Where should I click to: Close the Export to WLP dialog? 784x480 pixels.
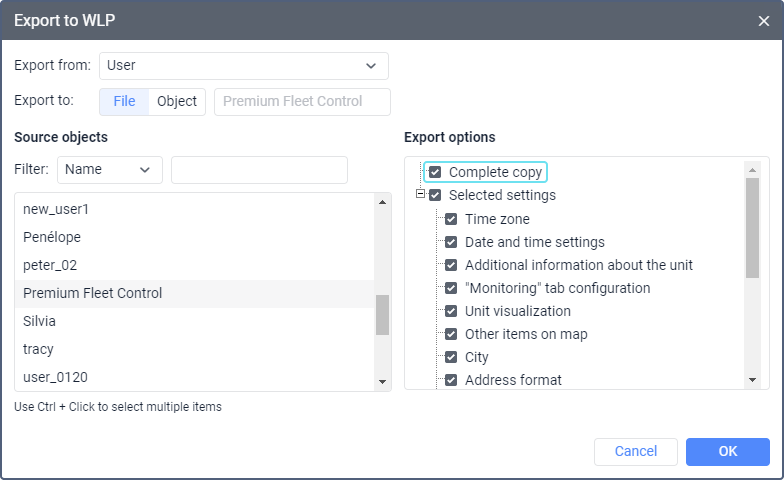pos(764,20)
